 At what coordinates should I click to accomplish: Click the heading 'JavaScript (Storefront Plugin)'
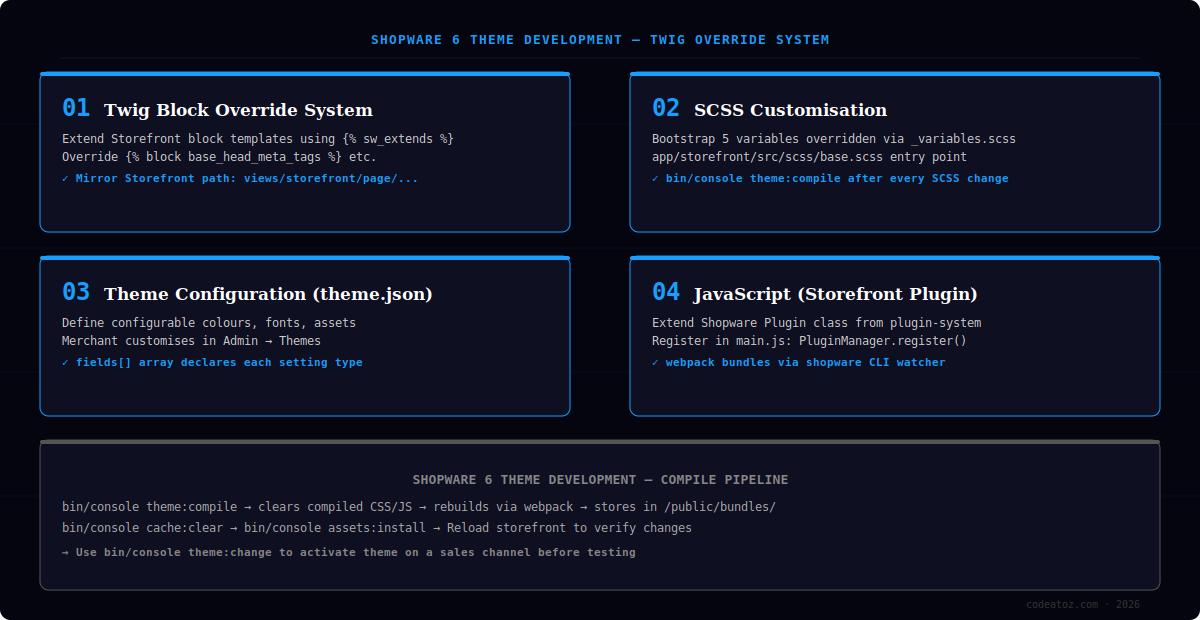click(835, 294)
